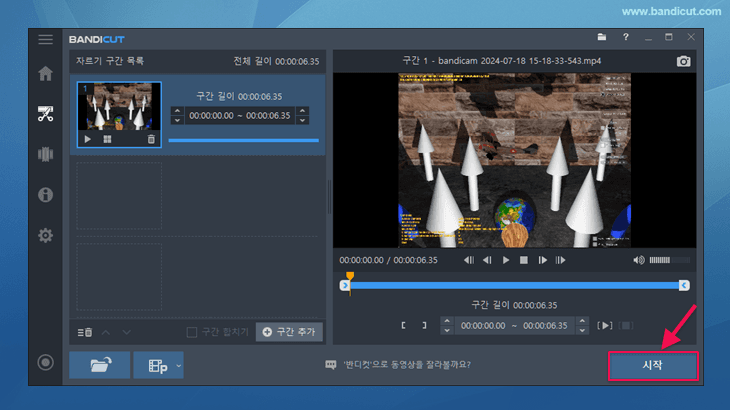Play the video preview
The height and width of the screenshot is (410, 730).
(x=506, y=260)
